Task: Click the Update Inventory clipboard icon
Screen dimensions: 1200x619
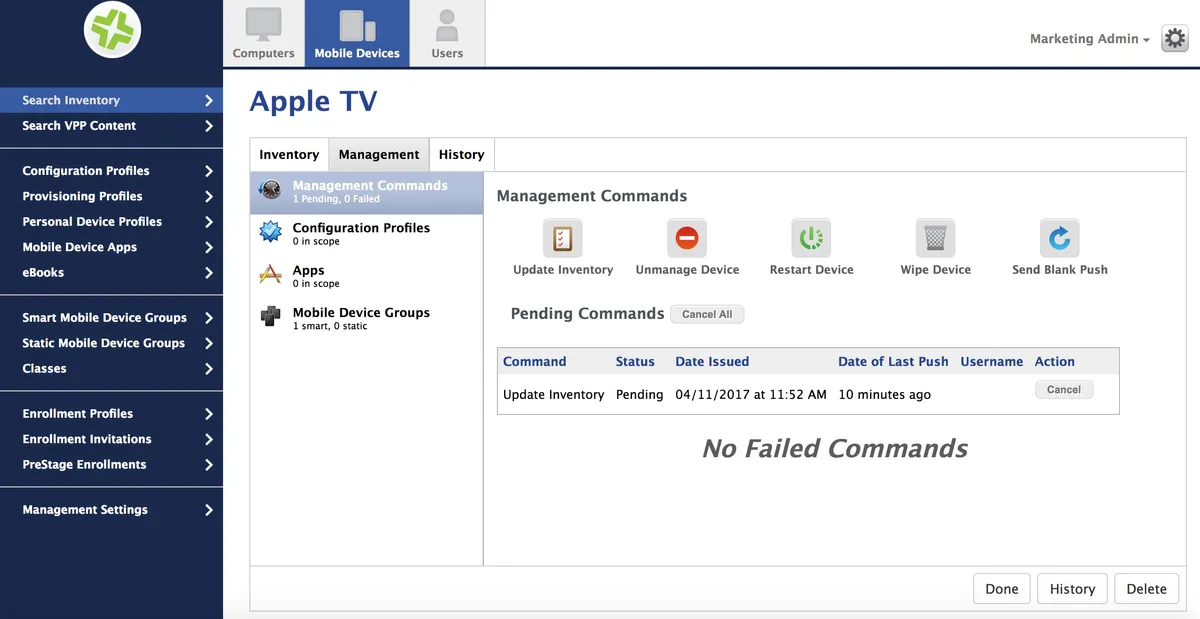Action: 563,239
